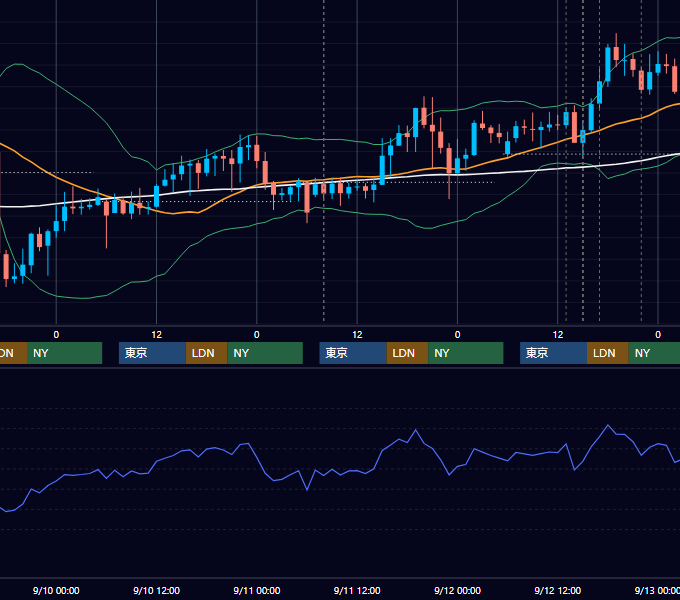The height and width of the screenshot is (600, 680).
Task: Click the 9/13 00:00 date label
Action: click(657, 590)
